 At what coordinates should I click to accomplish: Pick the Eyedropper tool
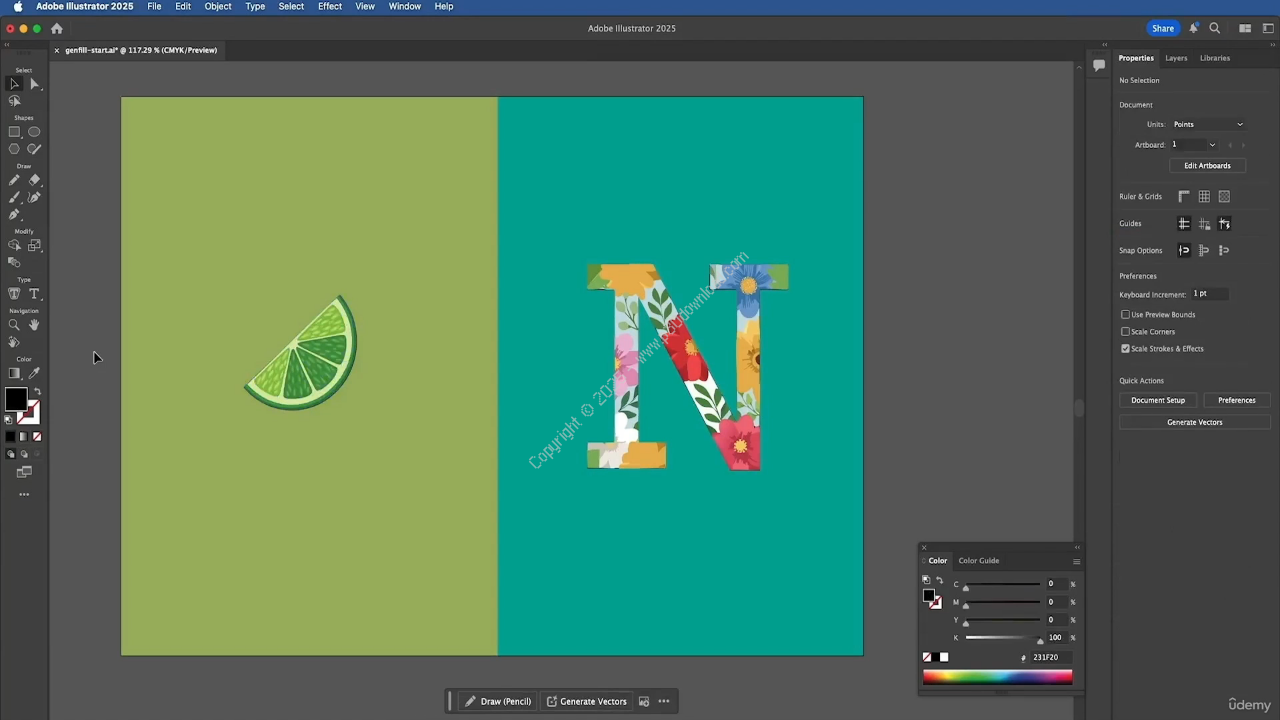click(34, 373)
